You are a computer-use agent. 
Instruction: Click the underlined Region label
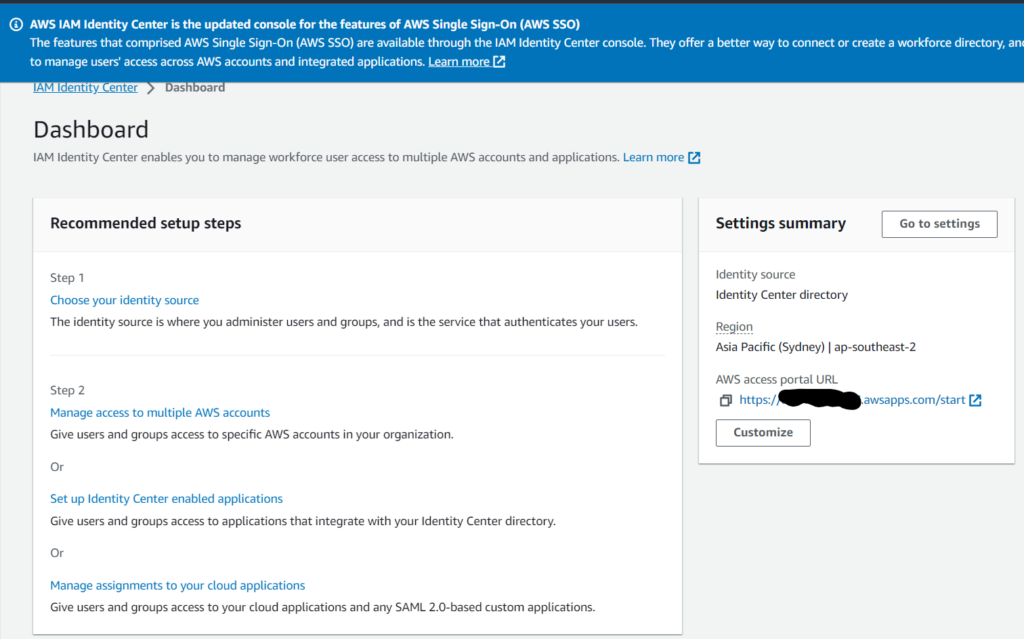pyautogui.click(x=734, y=327)
